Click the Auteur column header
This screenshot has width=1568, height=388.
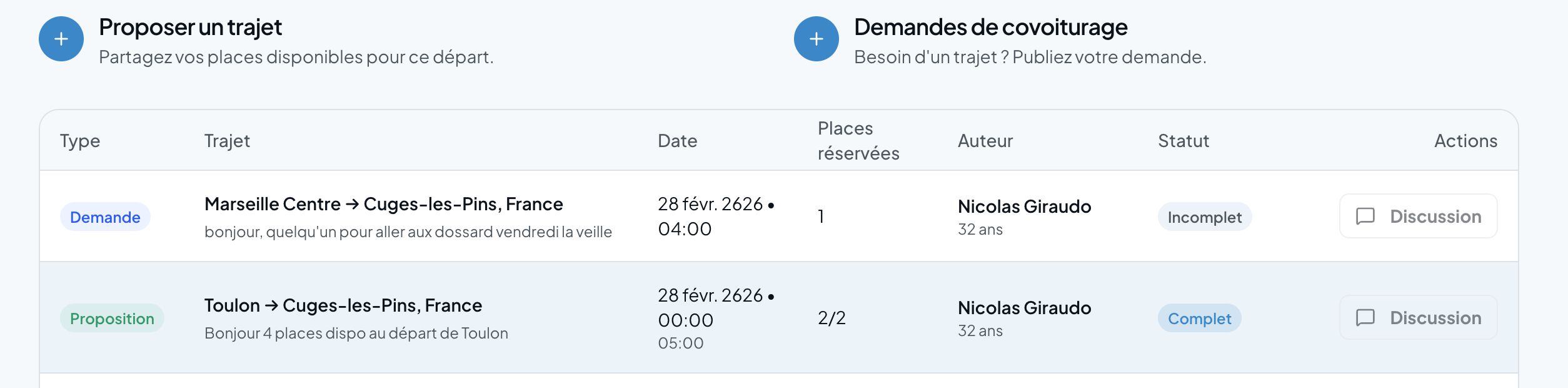point(985,141)
